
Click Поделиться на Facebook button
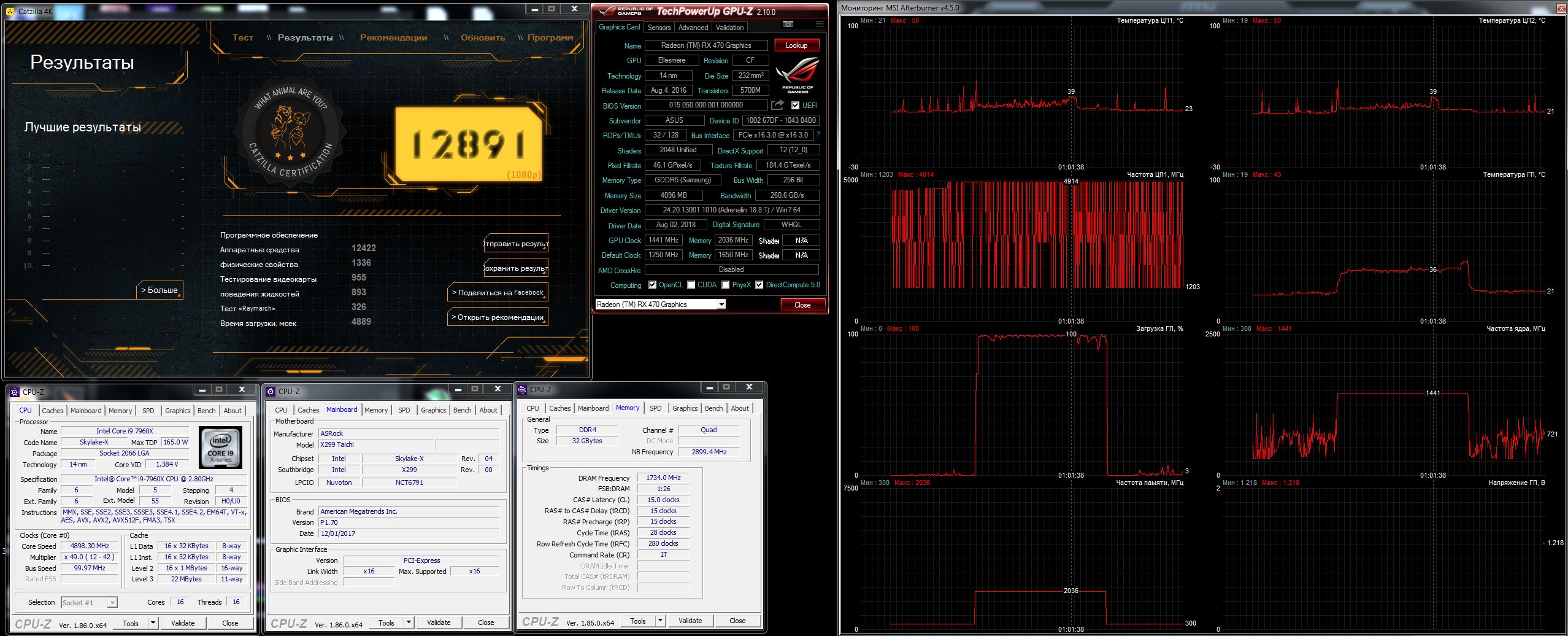[498, 293]
